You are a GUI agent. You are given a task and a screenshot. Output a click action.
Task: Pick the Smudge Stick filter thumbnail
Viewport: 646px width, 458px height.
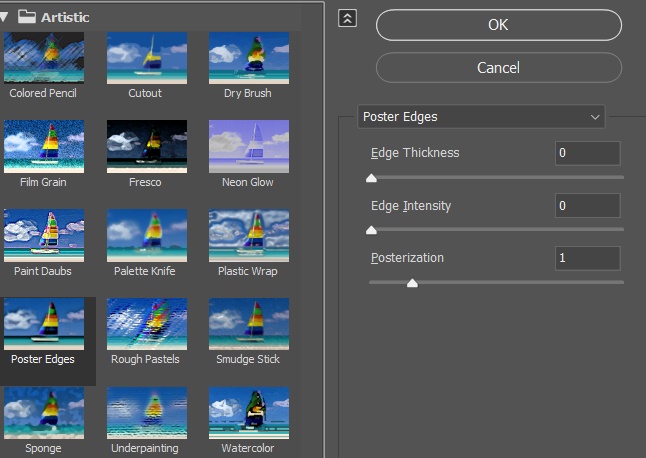pos(249,324)
